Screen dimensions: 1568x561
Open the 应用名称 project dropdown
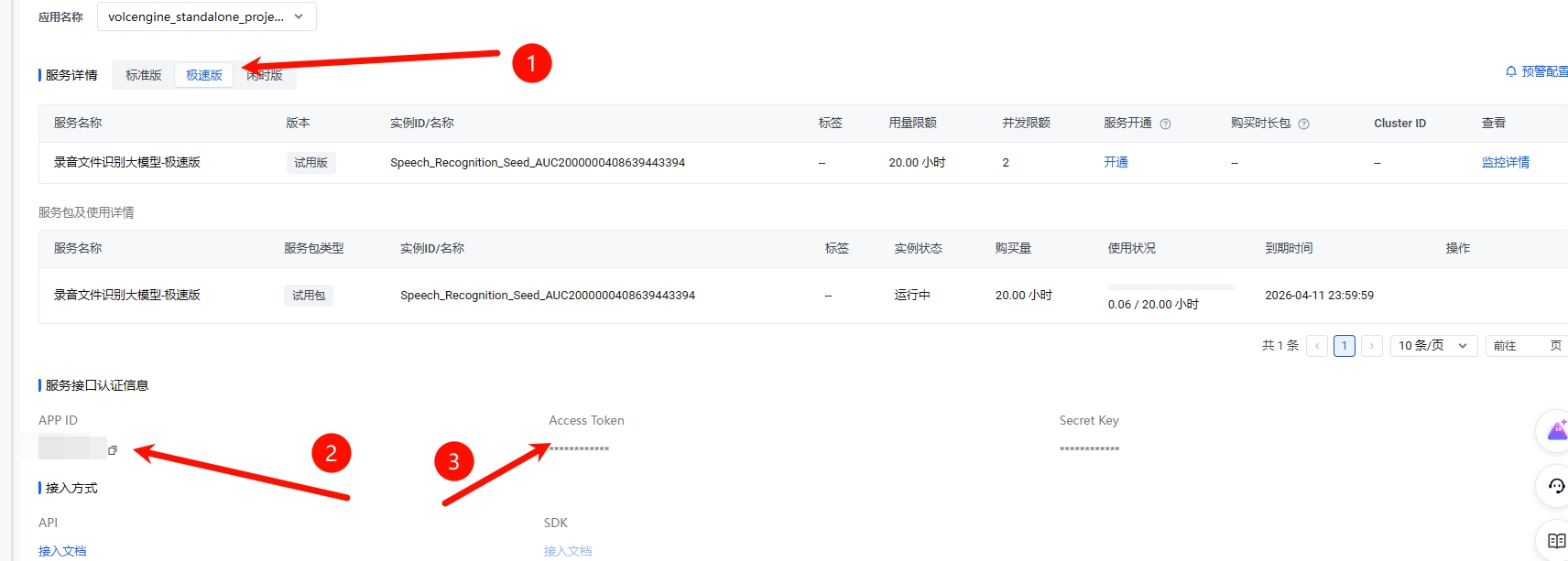[x=206, y=16]
